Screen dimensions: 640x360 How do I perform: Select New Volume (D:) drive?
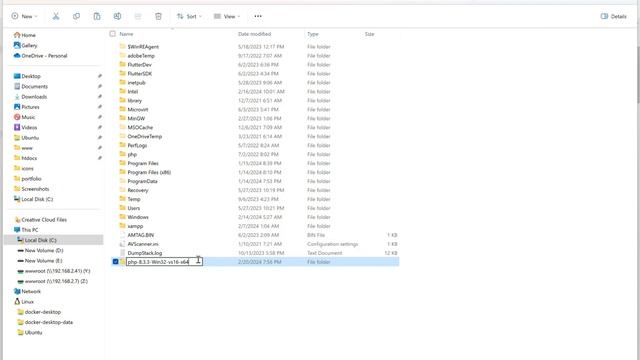point(40,250)
